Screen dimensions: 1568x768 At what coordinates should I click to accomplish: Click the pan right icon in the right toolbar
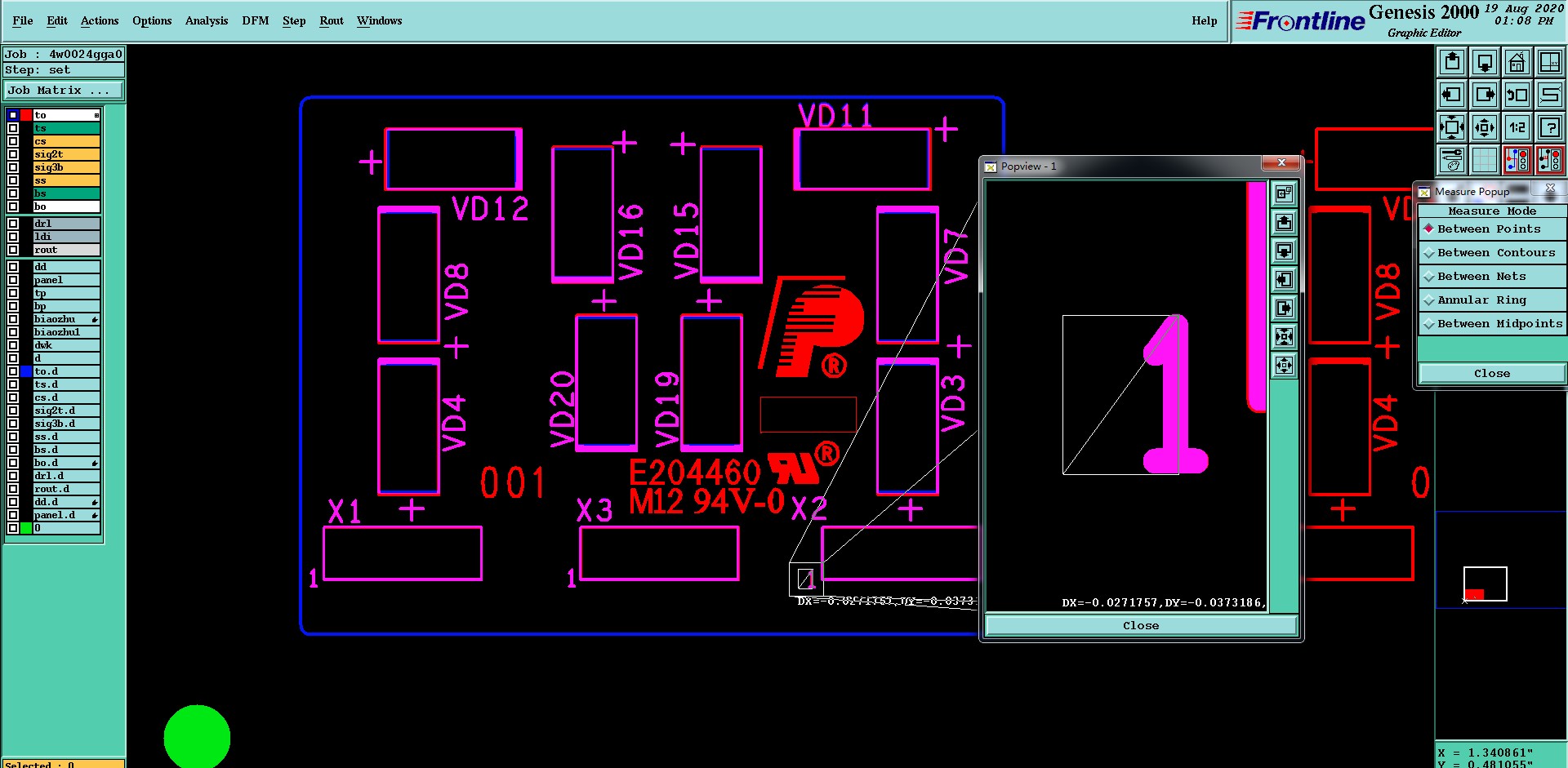pos(1485,95)
